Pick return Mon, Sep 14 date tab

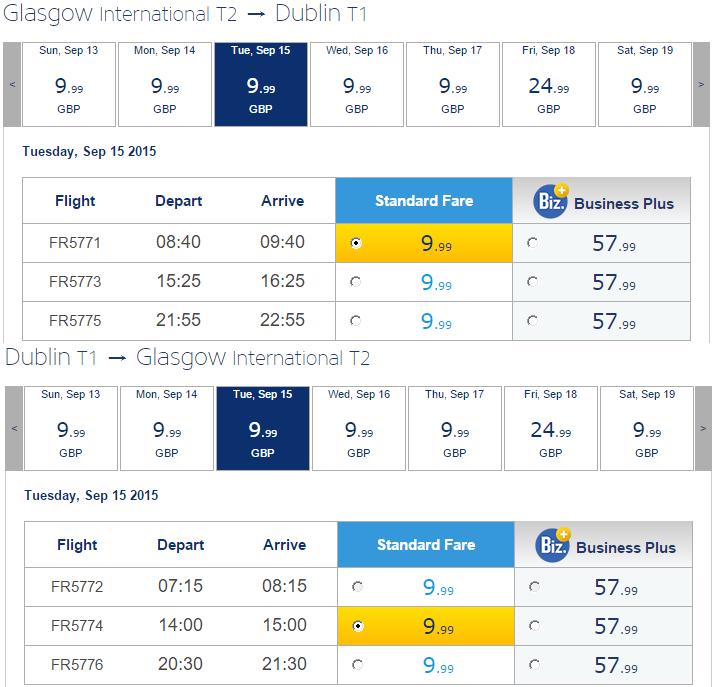coord(167,429)
